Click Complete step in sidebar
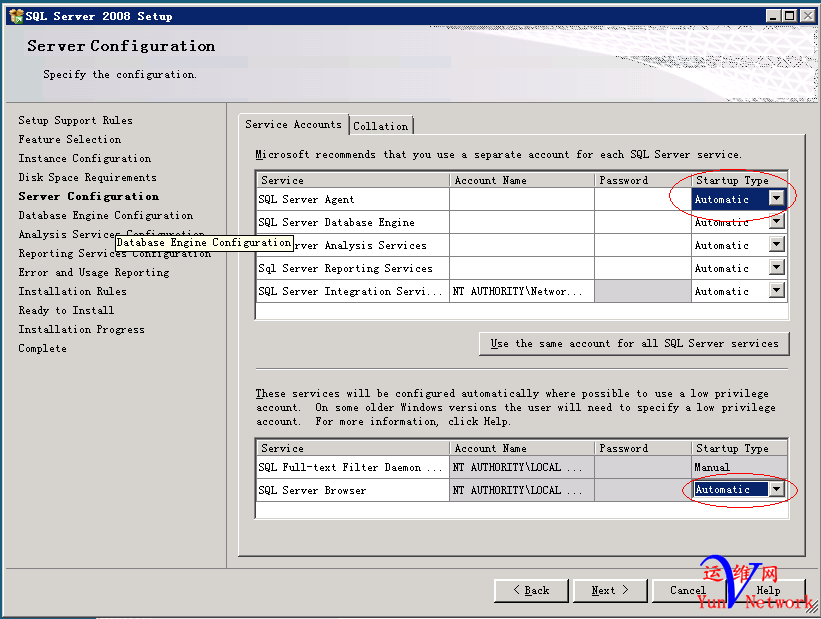The image size is (821, 619). [x=42, y=348]
